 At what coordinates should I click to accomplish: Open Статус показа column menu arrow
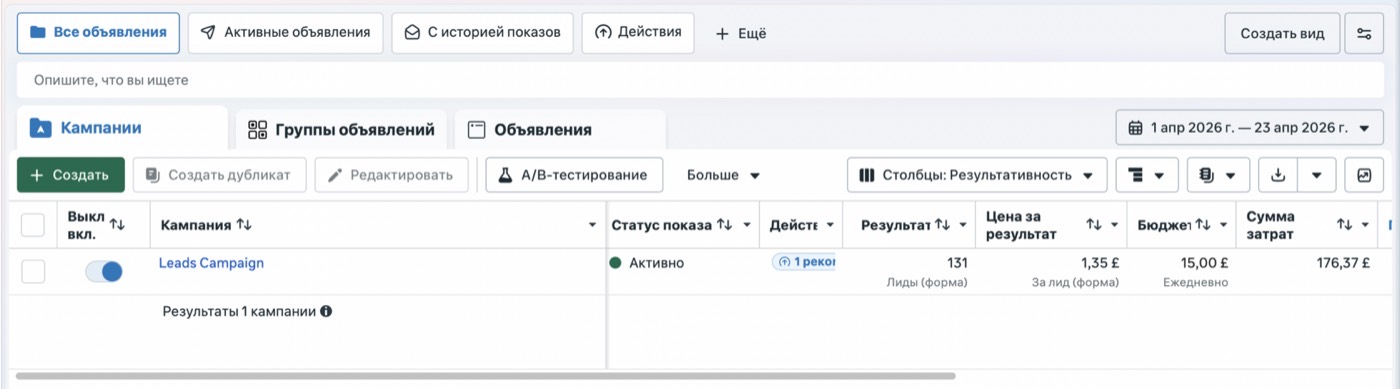pyautogui.click(x=747, y=225)
